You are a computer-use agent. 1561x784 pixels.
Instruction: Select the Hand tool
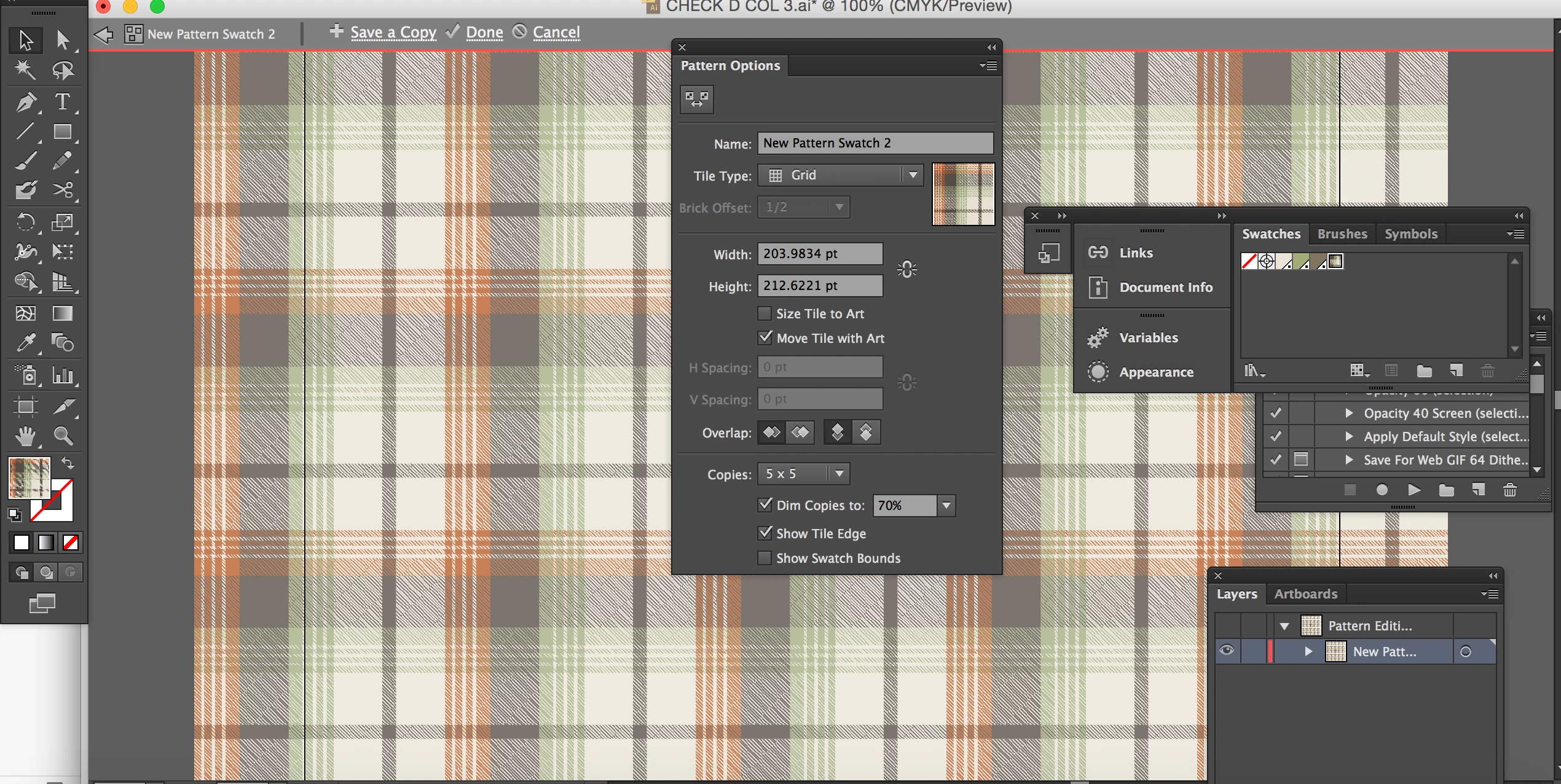(x=25, y=436)
